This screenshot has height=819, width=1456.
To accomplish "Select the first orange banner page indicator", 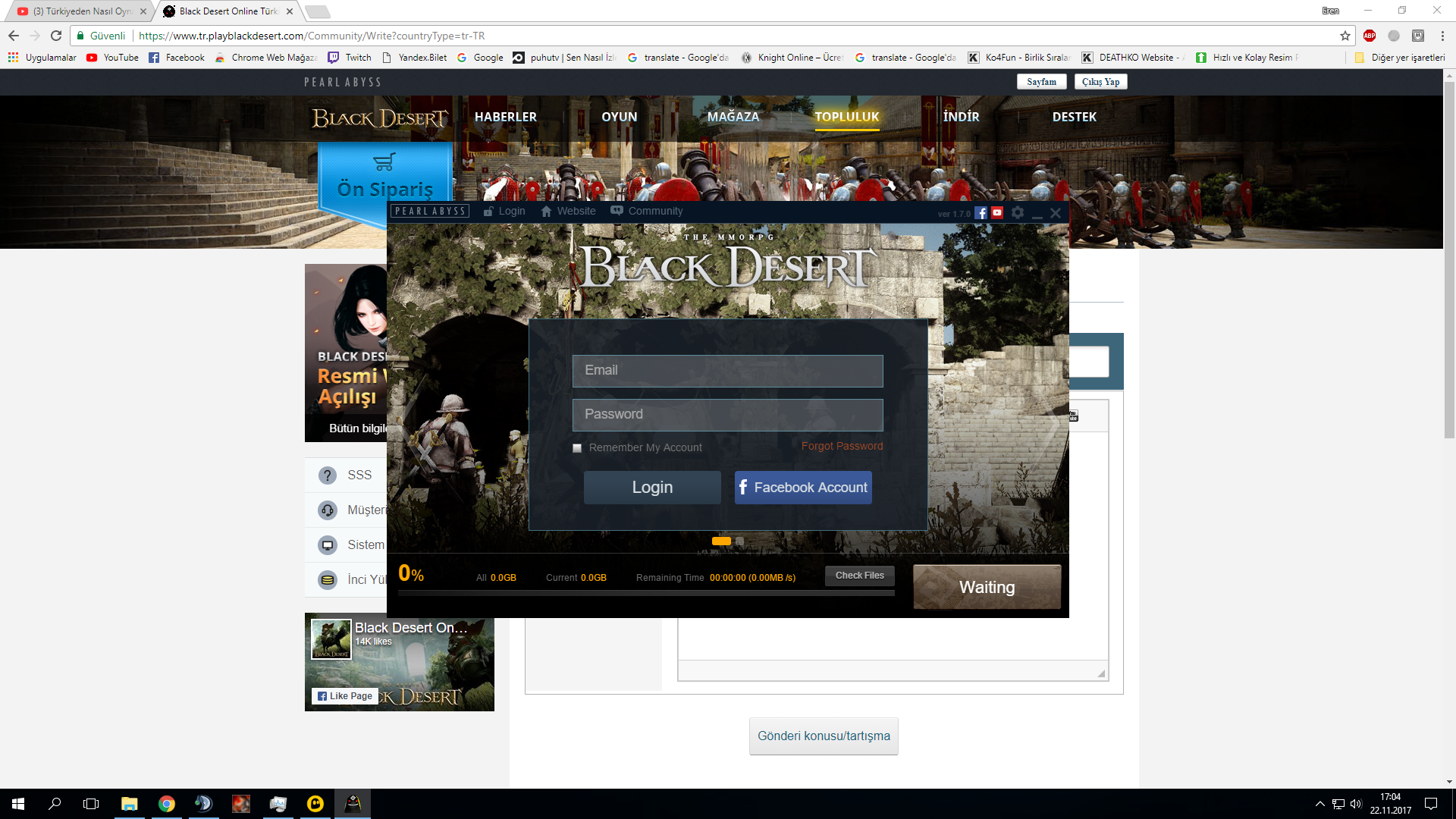I will [x=721, y=541].
